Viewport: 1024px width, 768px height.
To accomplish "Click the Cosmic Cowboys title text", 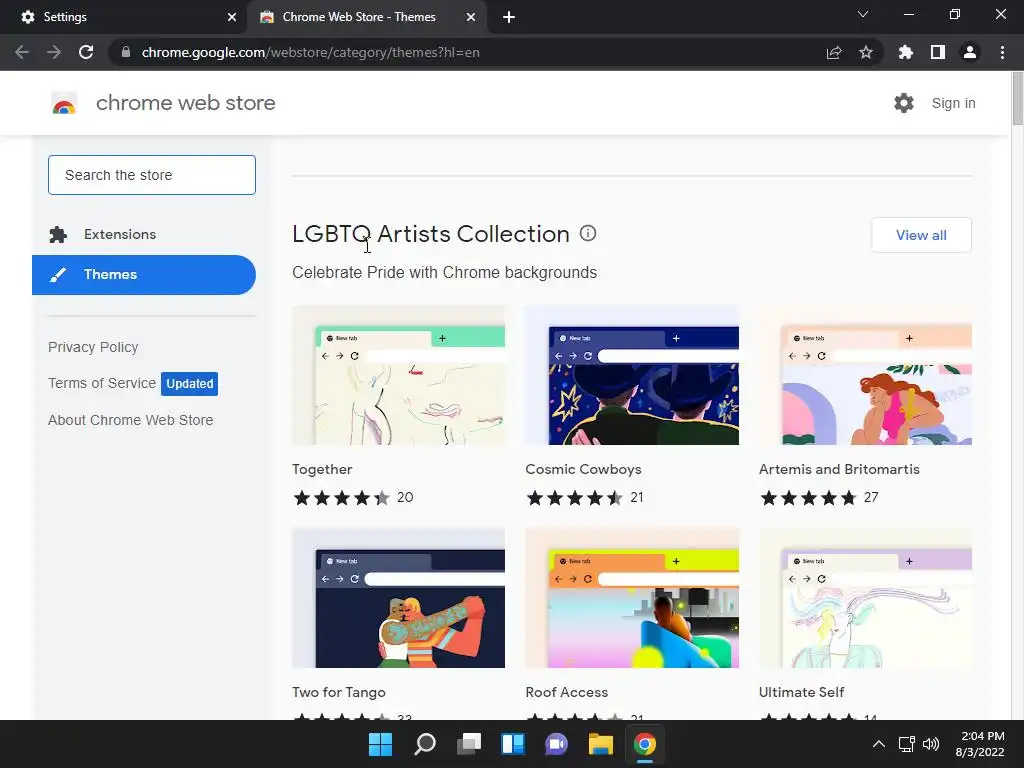I will coord(583,470).
